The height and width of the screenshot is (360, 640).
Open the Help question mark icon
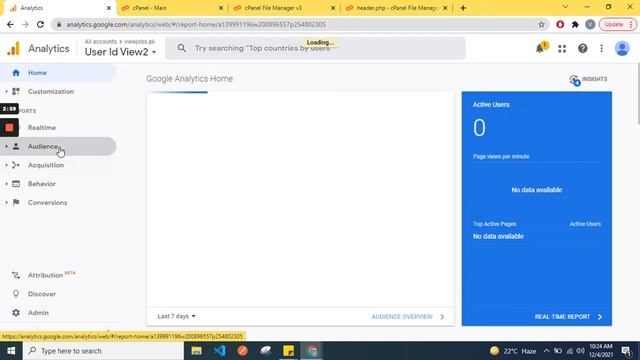tap(582, 49)
